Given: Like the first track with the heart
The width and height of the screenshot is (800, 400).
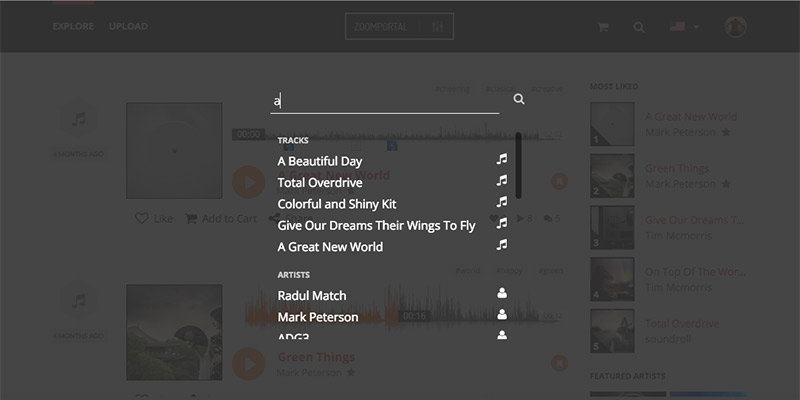Looking at the screenshot, I should click(142, 218).
